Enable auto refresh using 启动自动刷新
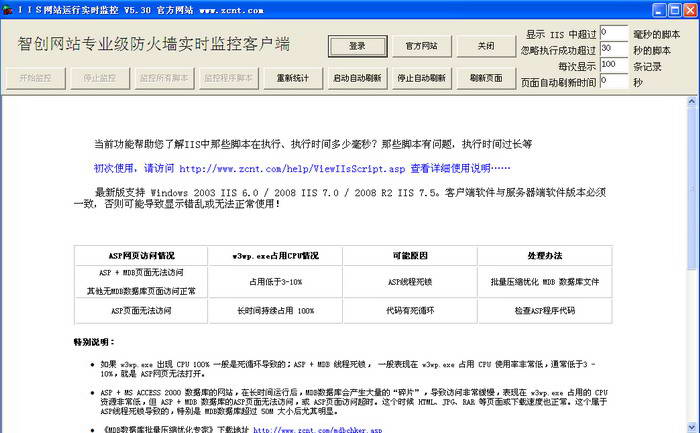 pos(357,77)
